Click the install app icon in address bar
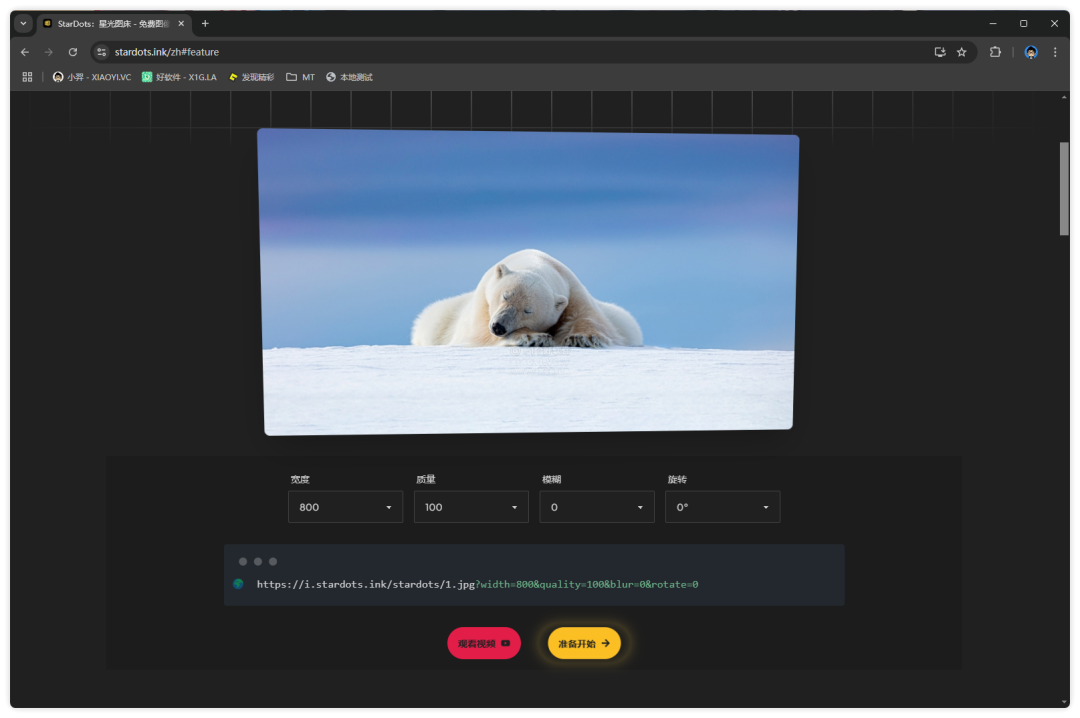This screenshot has height=718, width=1080. (940, 52)
